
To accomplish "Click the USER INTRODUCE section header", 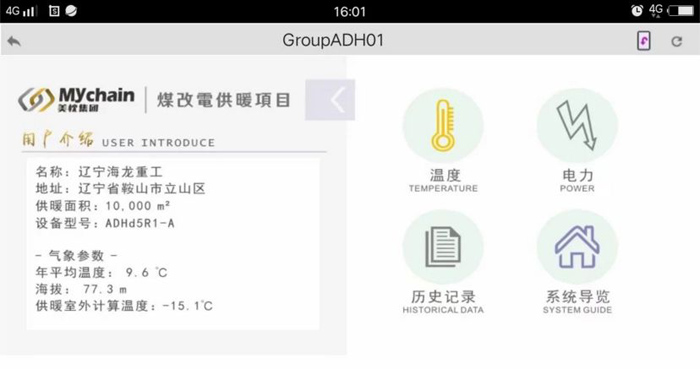I will [119, 140].
